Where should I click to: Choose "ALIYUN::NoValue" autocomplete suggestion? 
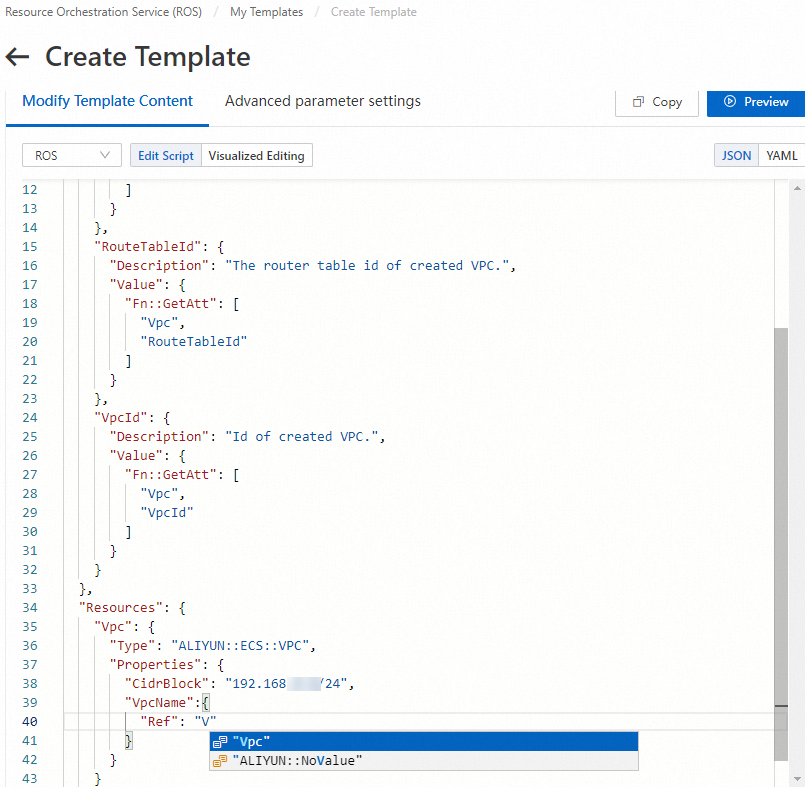pyautogui.click(x=296, y=761)
